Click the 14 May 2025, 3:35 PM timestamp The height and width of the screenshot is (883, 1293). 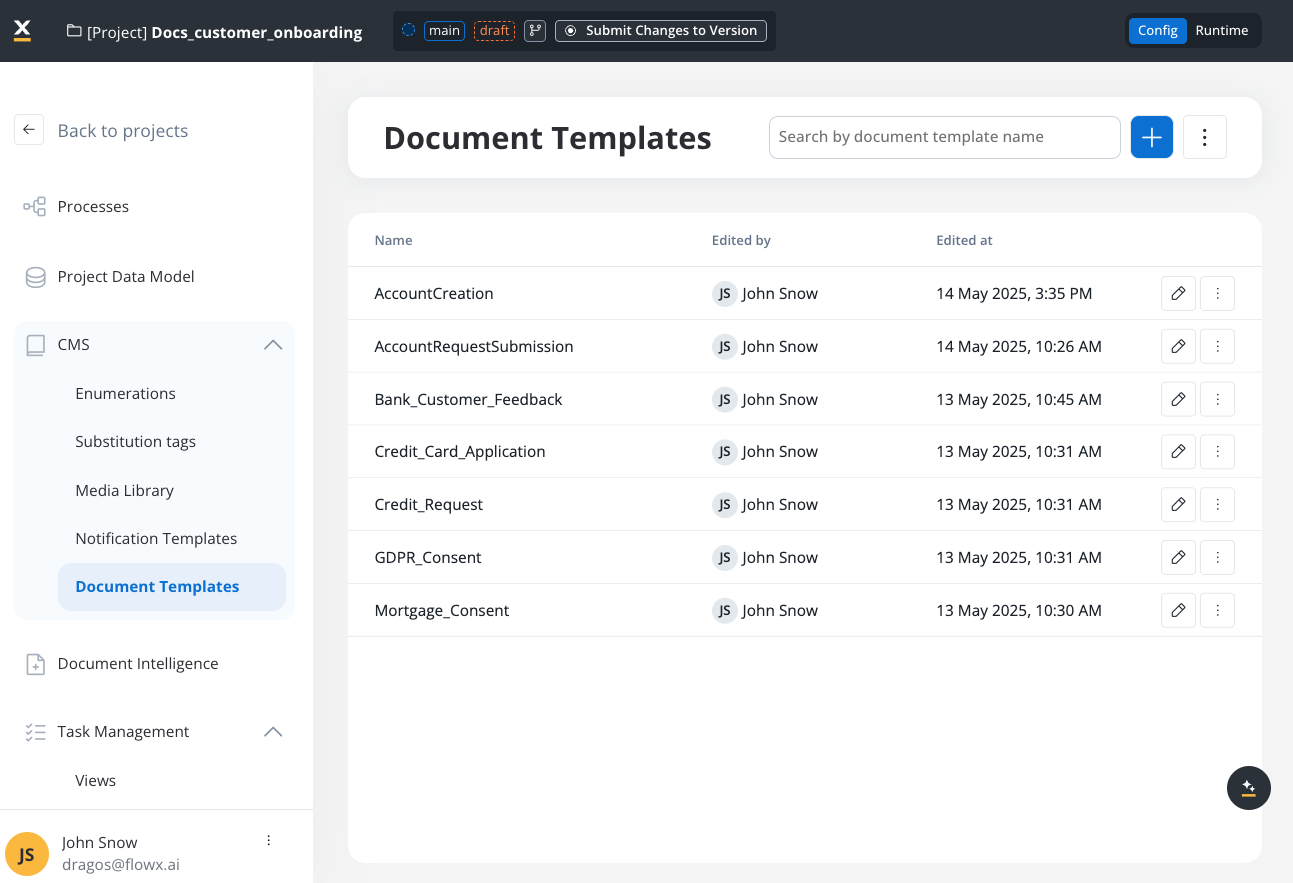[x=1014, y=294]
